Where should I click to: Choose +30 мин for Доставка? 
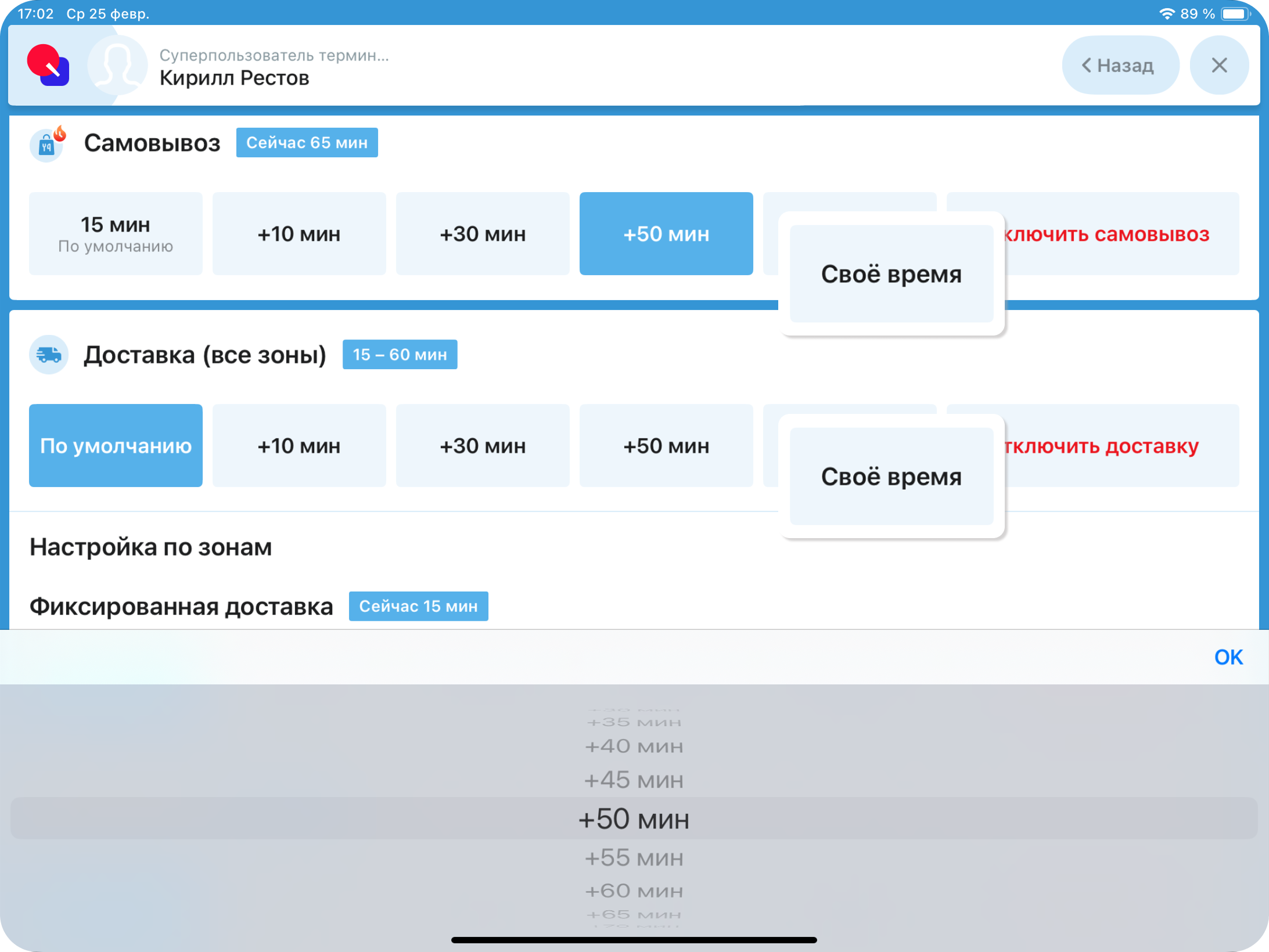[483, 445]
